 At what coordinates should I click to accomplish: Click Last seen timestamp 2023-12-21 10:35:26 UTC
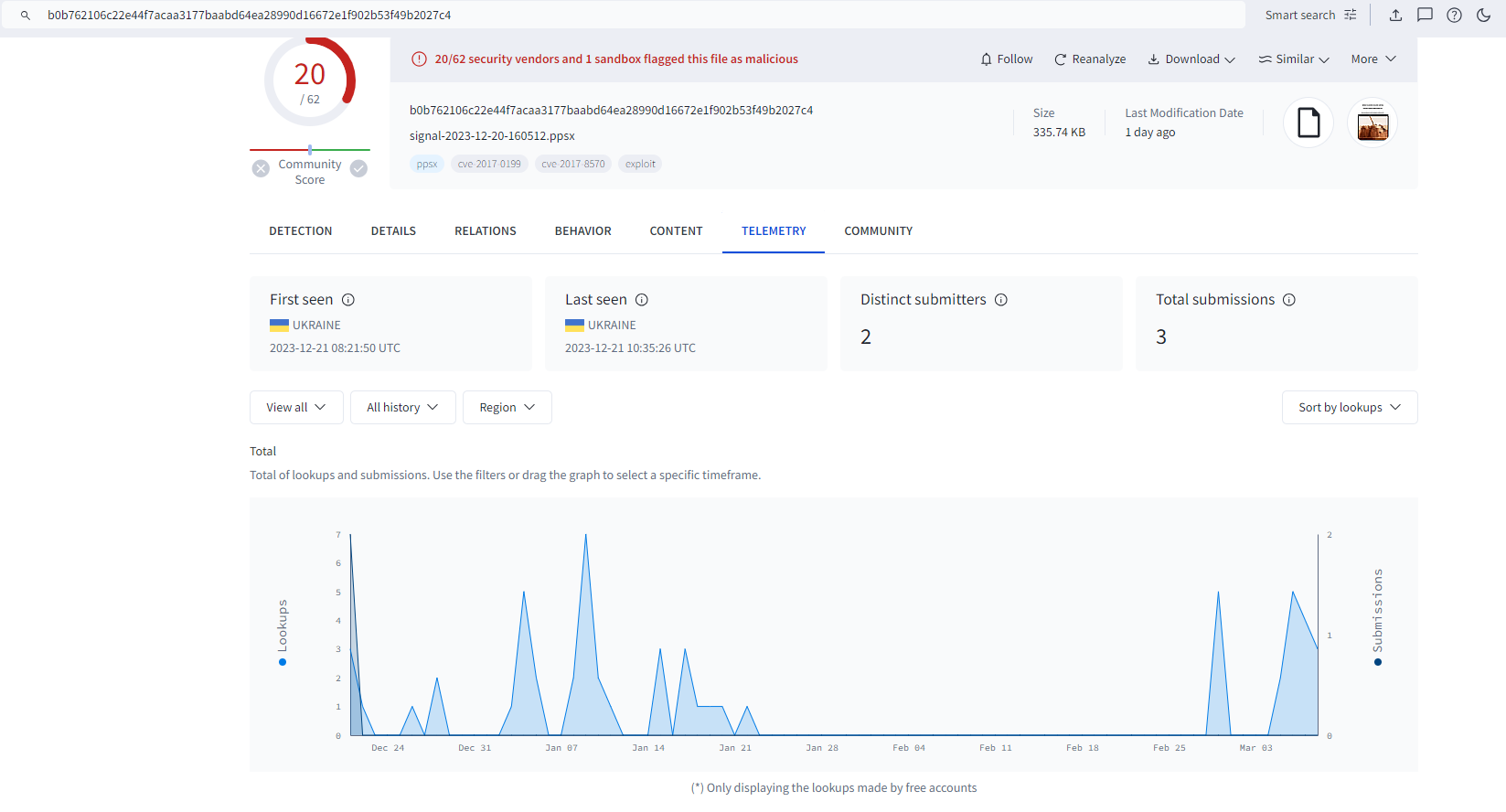[630, 348]
